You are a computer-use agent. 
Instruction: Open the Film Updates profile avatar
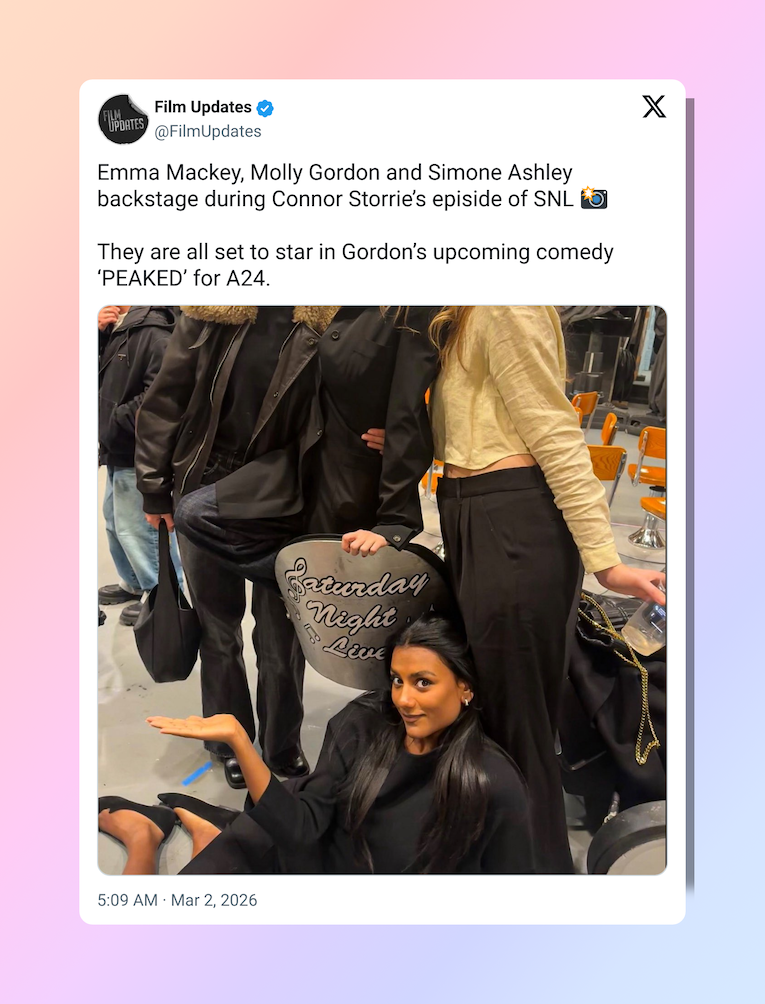[x=123, y=119]
